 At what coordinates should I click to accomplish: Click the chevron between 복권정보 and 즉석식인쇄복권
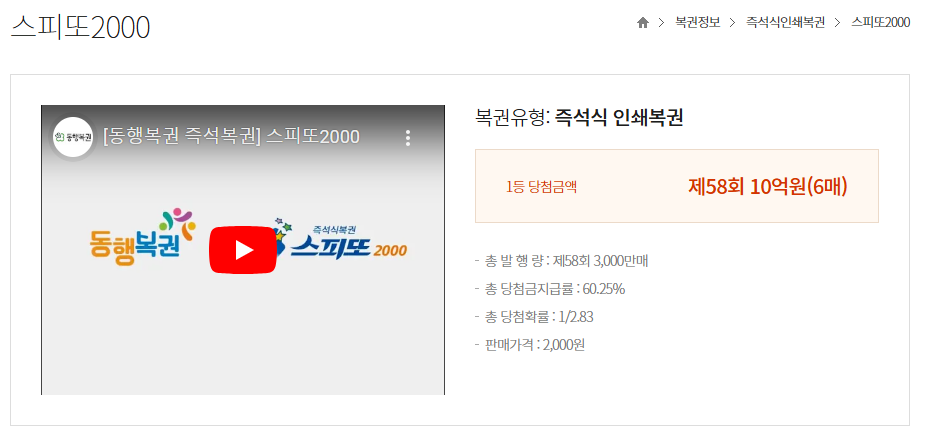[x=733, y=23]
